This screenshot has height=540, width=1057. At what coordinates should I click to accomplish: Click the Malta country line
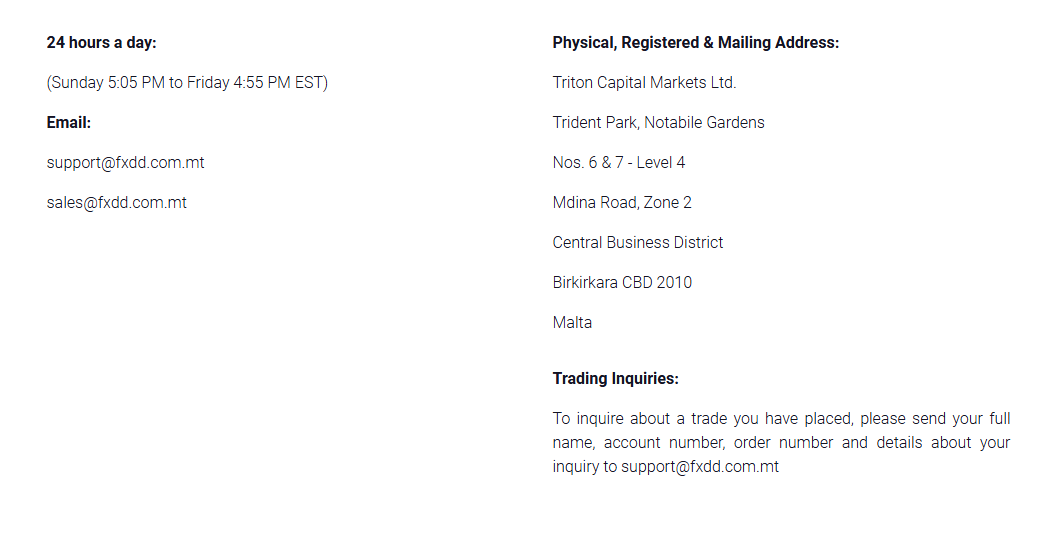point(572,322)
